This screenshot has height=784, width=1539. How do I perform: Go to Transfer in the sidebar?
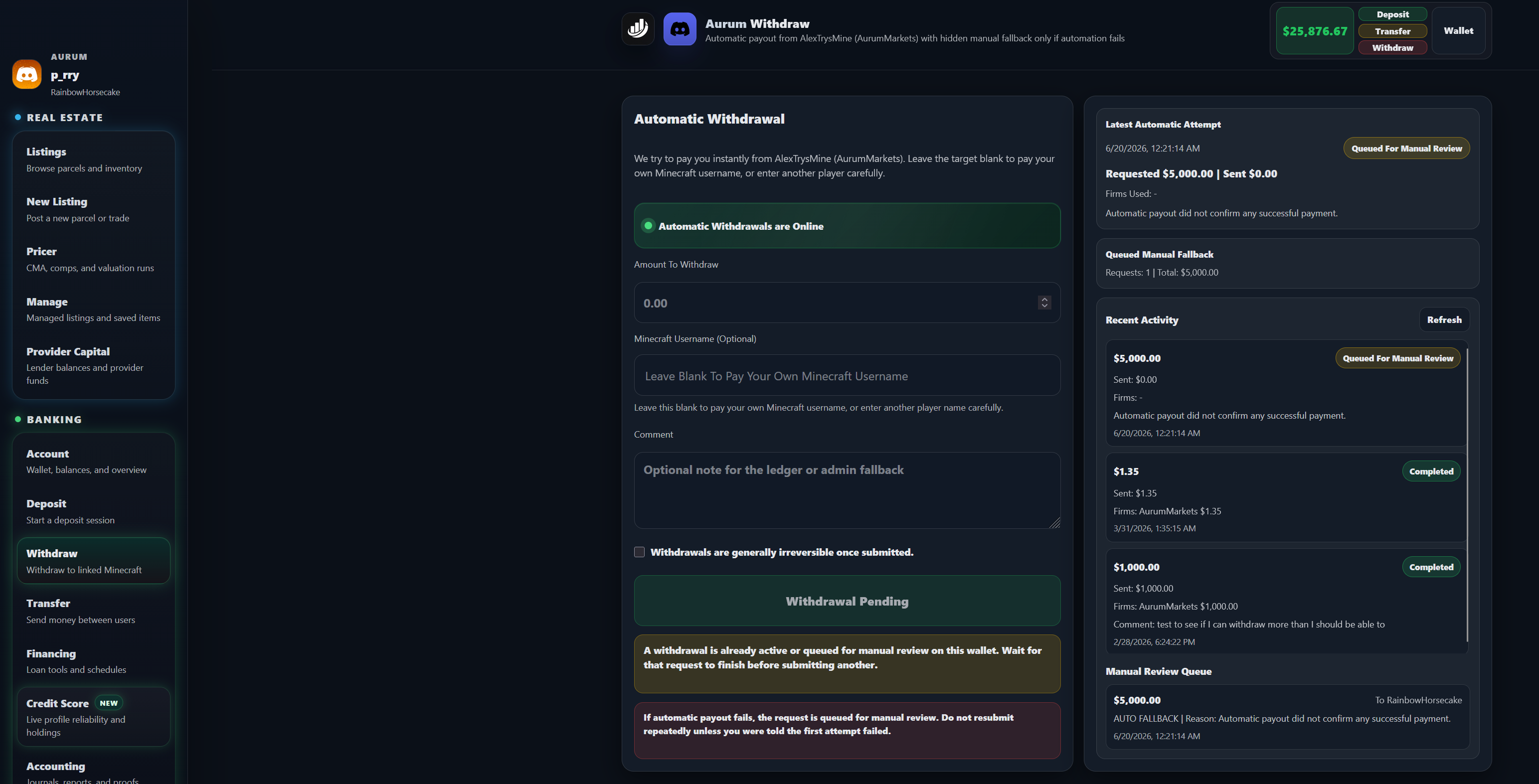(94, 611)
